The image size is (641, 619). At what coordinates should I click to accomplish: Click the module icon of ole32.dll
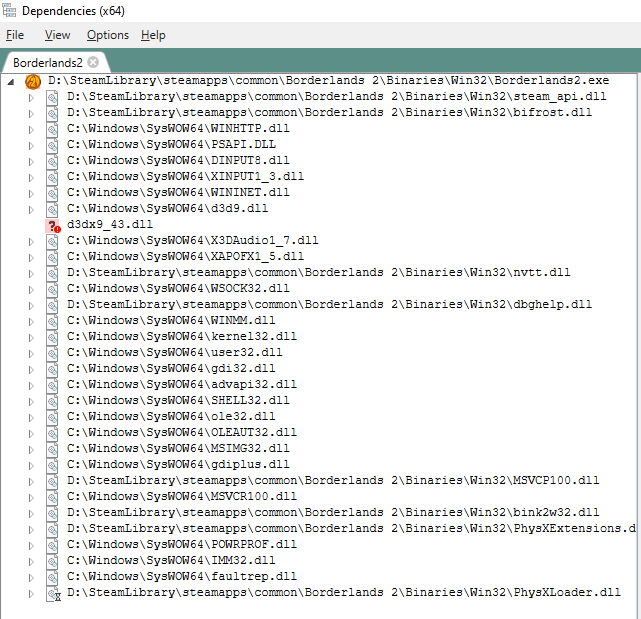tap(52, 418)
